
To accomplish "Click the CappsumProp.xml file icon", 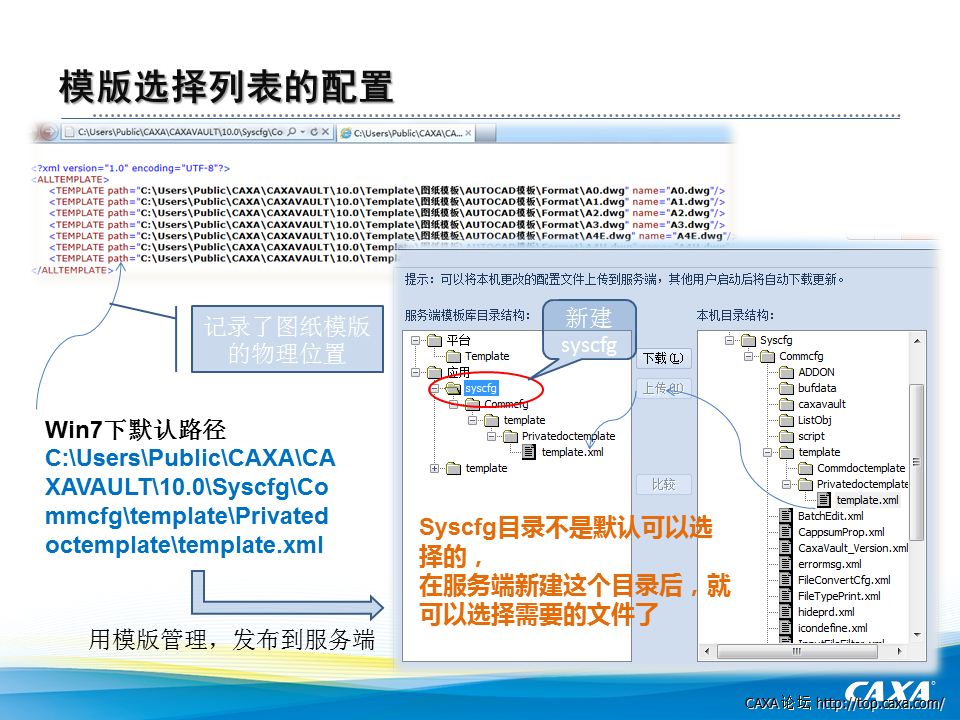I will (786, 532).
